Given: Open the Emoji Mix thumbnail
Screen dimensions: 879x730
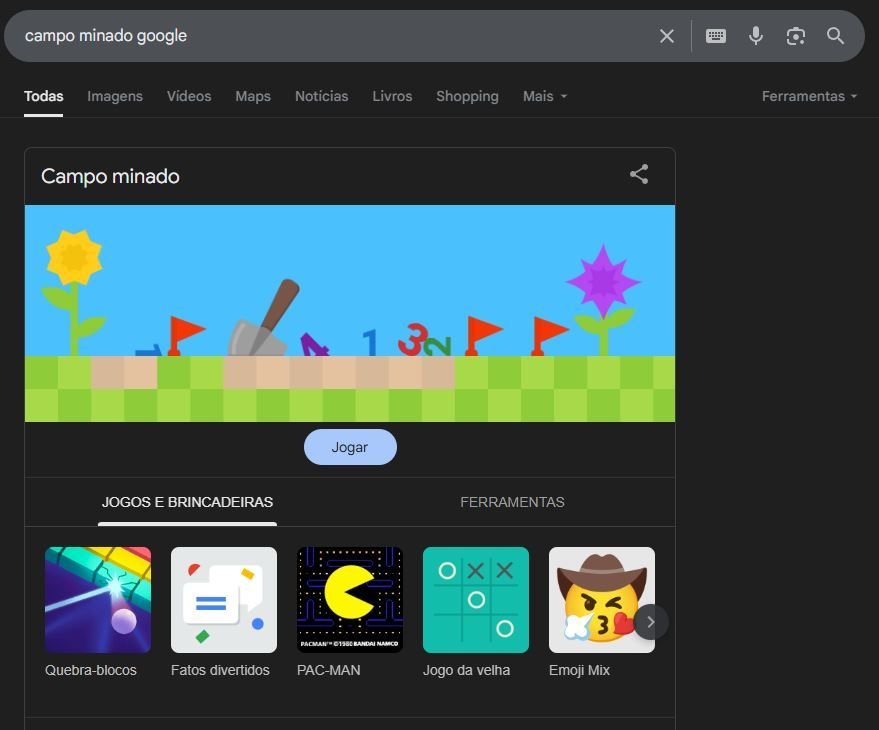Looking at the screenshot, I should (600, 600).
